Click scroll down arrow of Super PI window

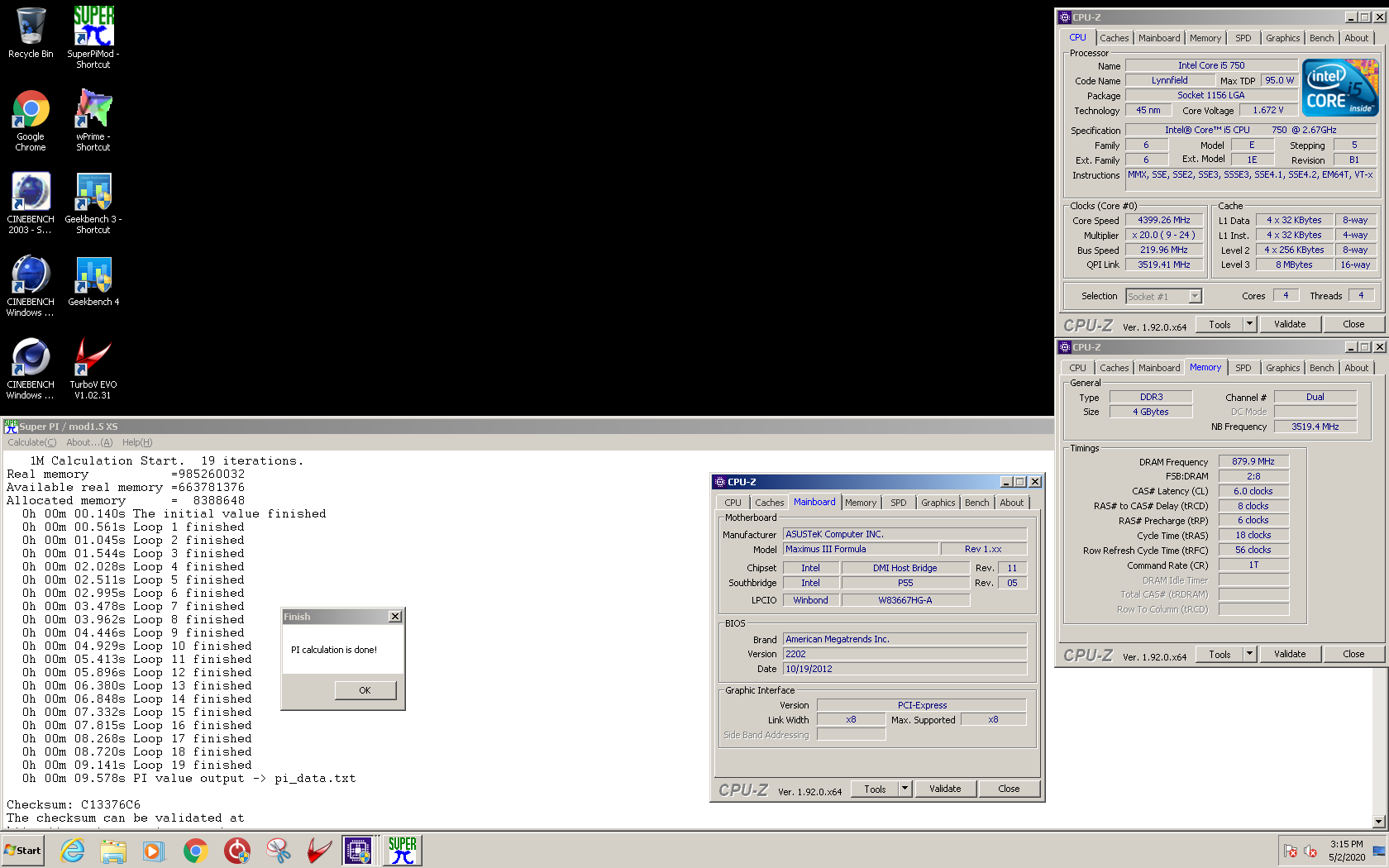tap(1378, 822)
